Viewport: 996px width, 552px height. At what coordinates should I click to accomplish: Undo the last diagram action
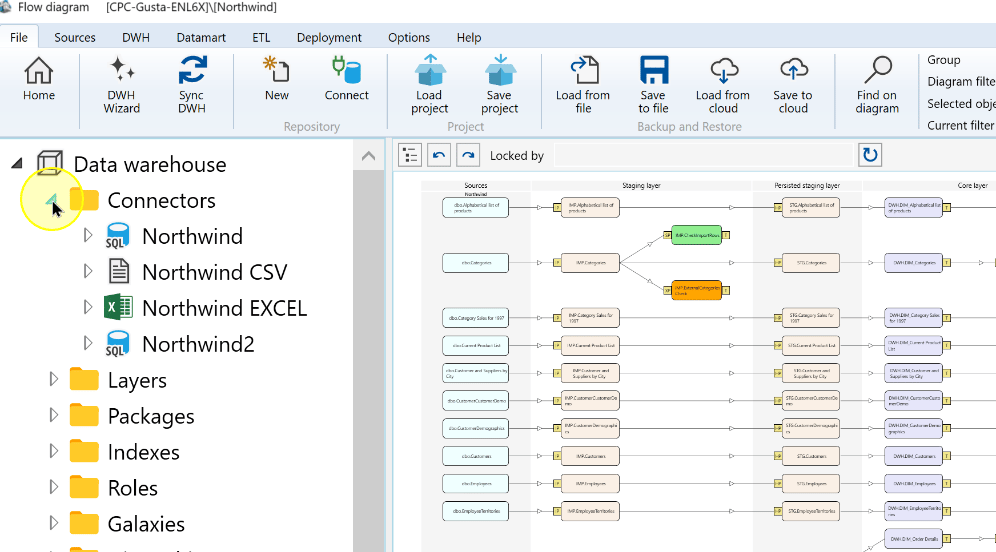pyautogui.click(x=439, y=156)
